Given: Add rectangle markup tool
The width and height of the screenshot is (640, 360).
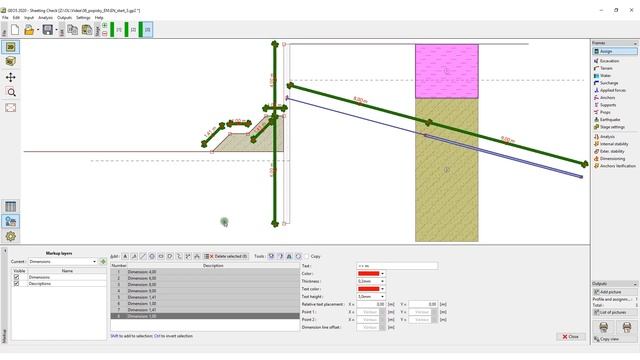Looking at the screenshot, I should coord(161,256).
